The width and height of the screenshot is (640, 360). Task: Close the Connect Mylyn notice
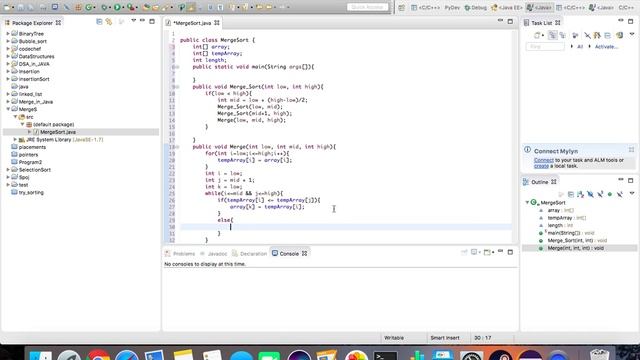631,150
